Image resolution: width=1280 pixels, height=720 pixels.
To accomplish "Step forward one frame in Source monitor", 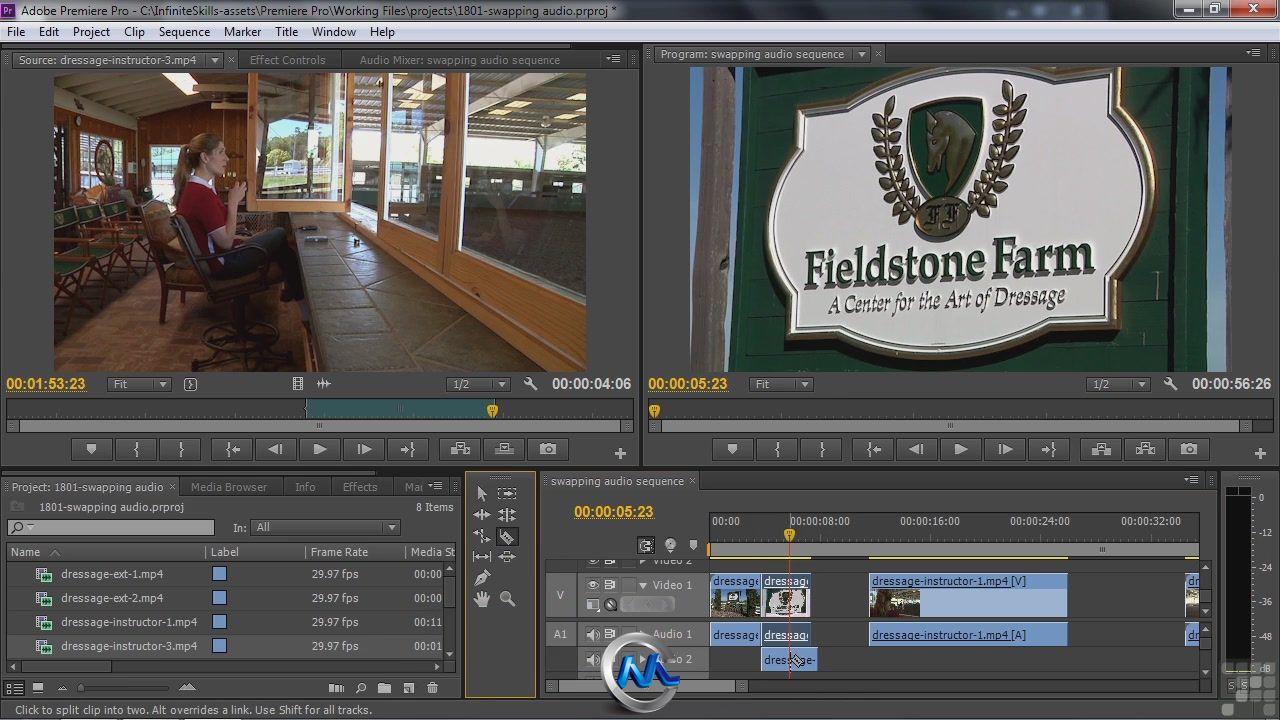I will [364, 450].
